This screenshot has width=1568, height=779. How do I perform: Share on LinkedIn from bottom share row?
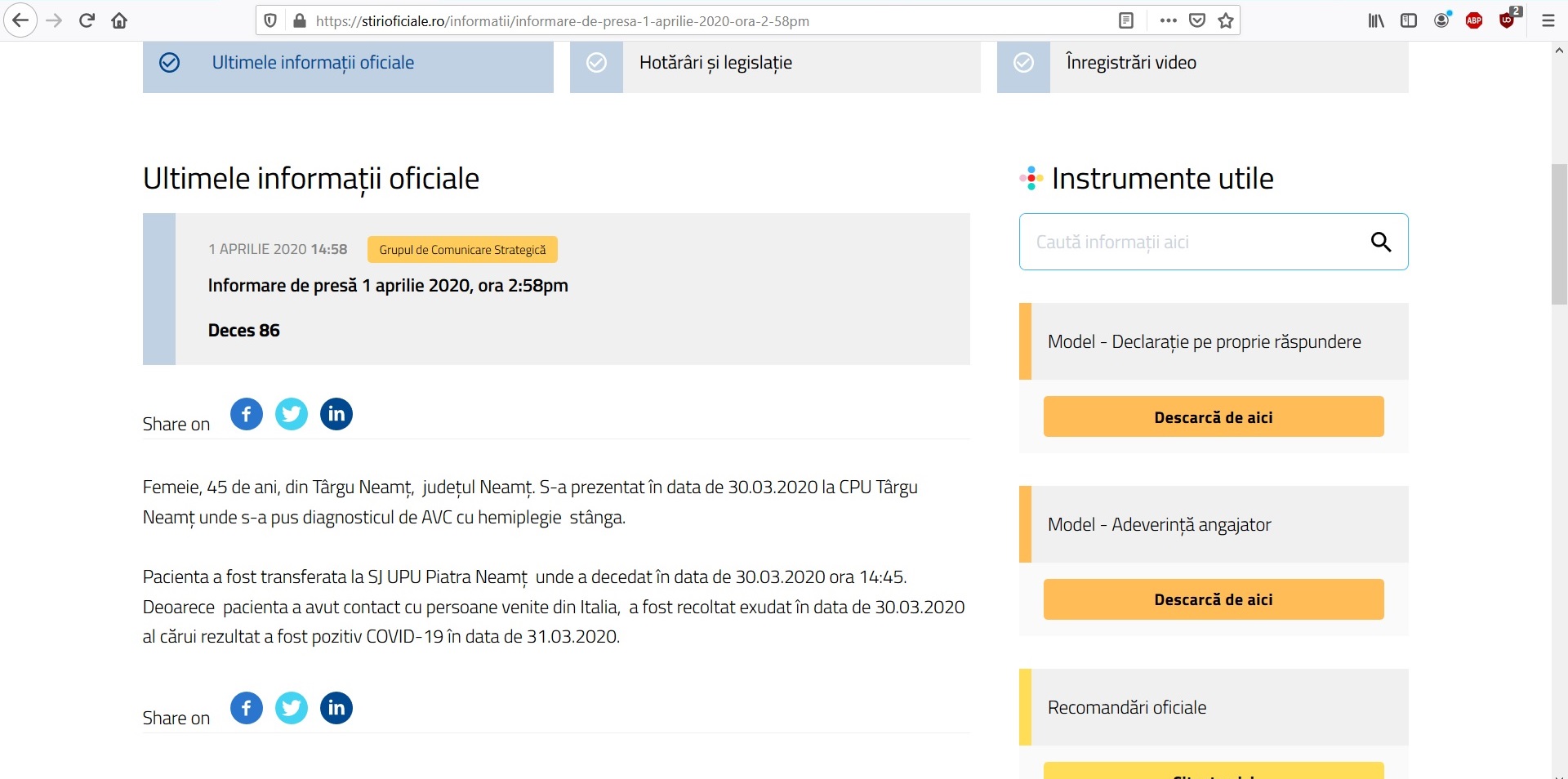pos(336,708)
